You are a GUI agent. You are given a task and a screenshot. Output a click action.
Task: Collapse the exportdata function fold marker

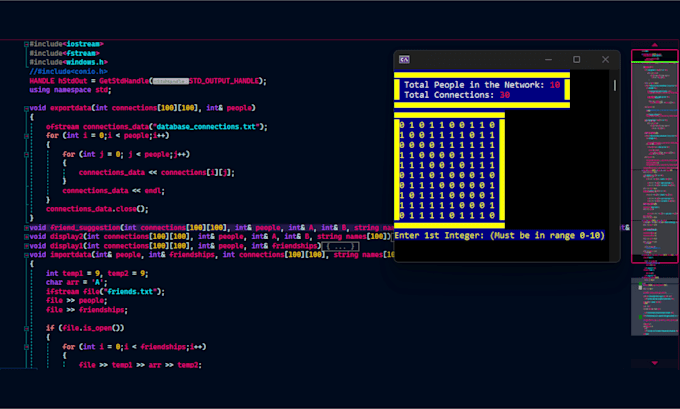(26, 108)
